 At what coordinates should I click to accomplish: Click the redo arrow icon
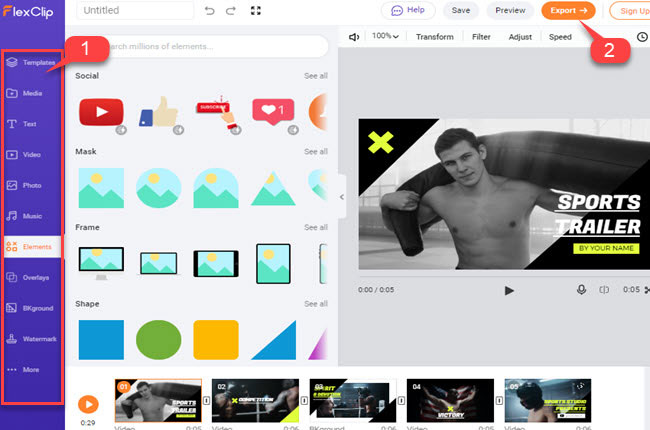(x=231, y=10)
